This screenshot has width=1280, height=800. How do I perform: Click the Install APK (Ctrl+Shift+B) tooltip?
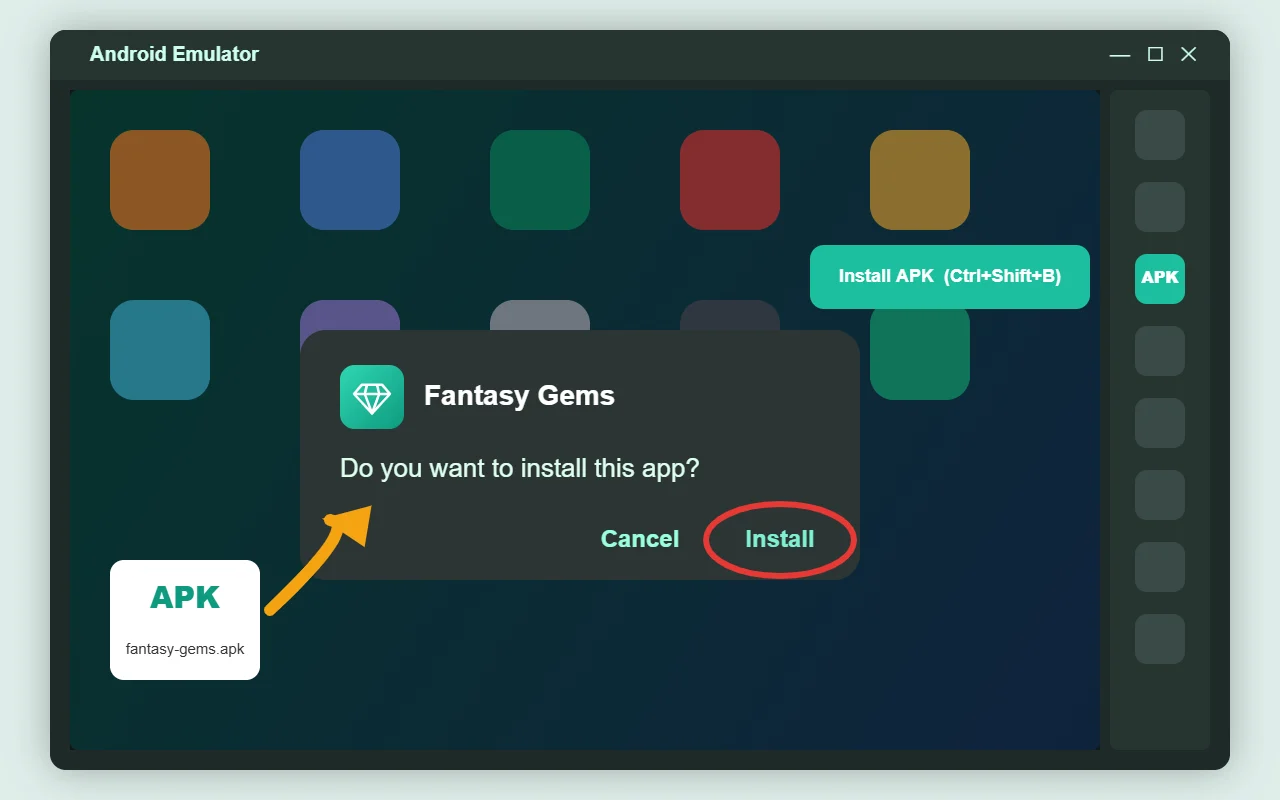(x=950, y=276)
